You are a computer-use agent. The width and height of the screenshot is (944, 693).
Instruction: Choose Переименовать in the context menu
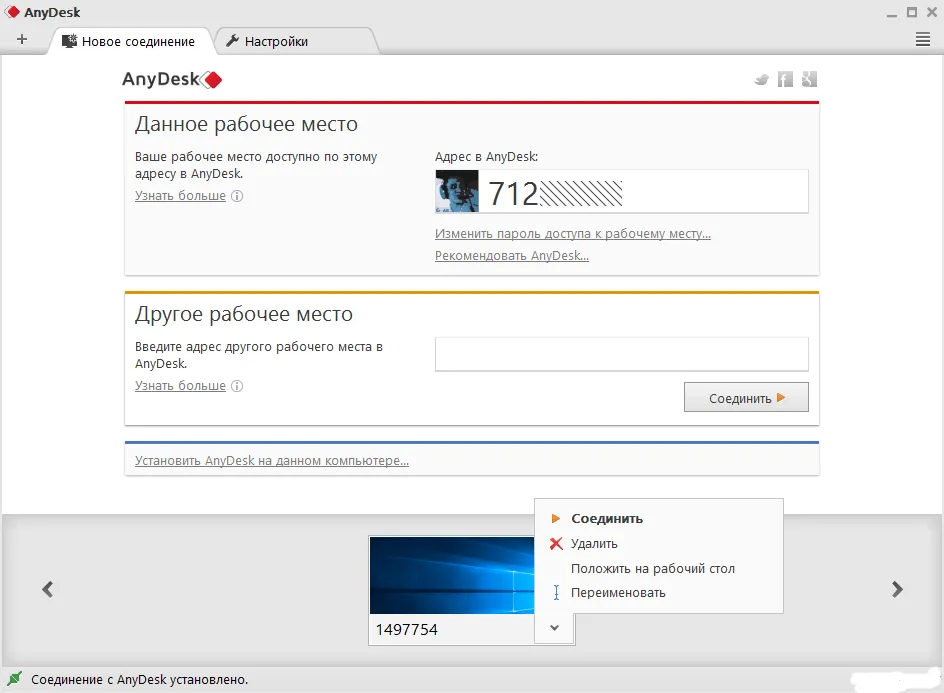pos(618,593)
